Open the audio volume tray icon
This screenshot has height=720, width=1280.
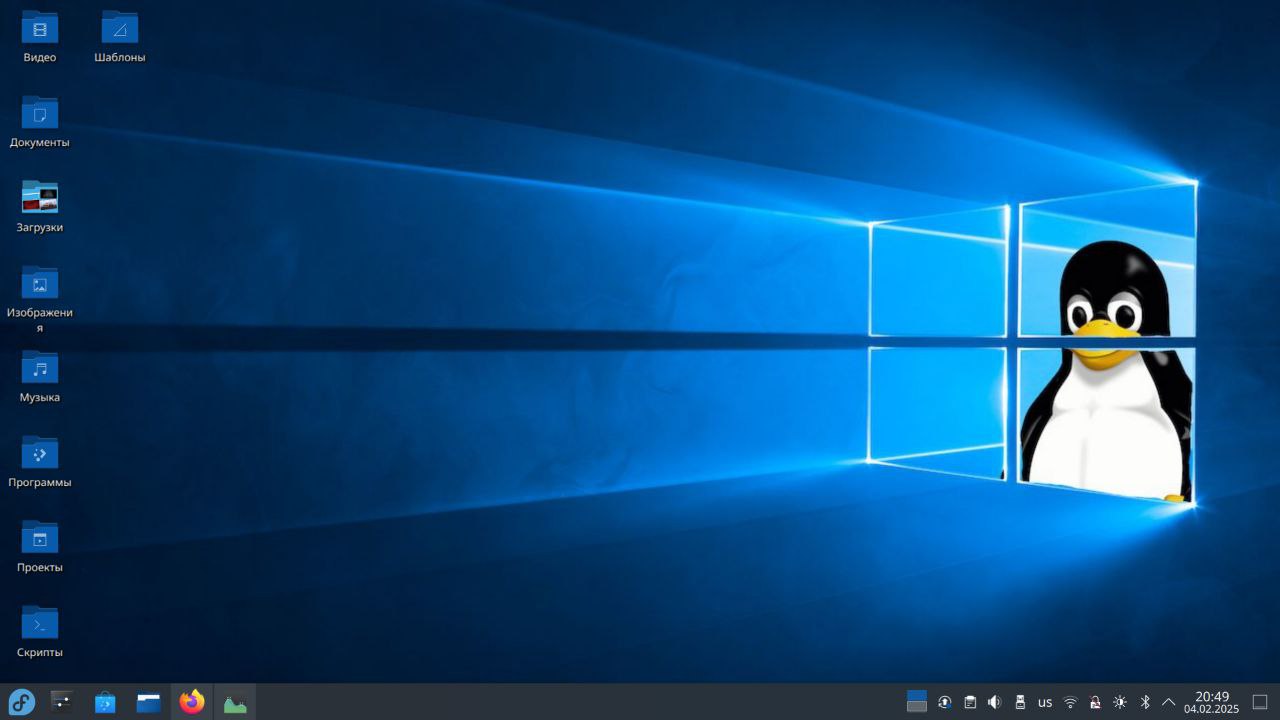[x=995, y=702]
